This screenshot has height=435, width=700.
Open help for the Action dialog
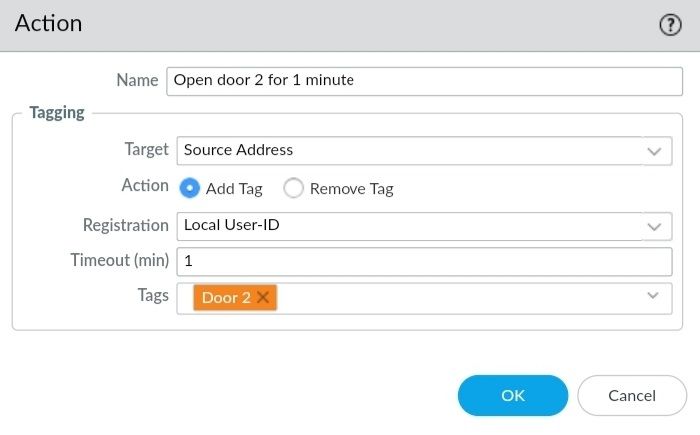click(670, 25)
